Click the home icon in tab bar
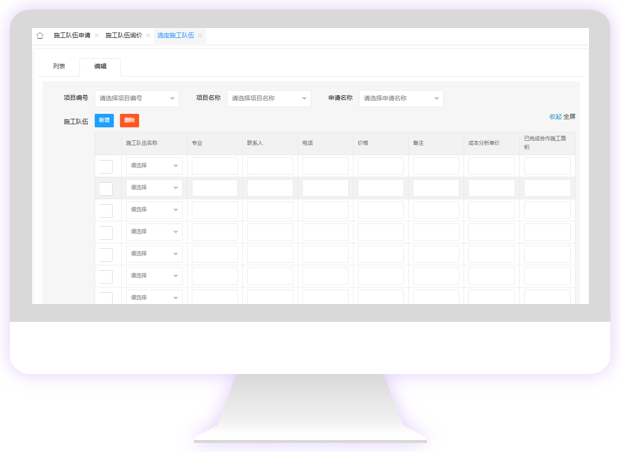The width and height of the screenshot is (621, 452). coord(40,35)
